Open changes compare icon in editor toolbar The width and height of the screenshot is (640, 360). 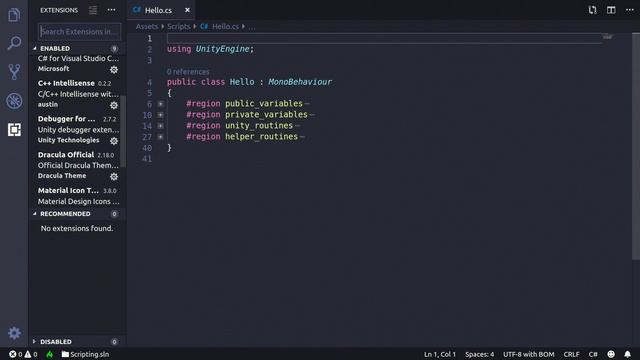592,10
